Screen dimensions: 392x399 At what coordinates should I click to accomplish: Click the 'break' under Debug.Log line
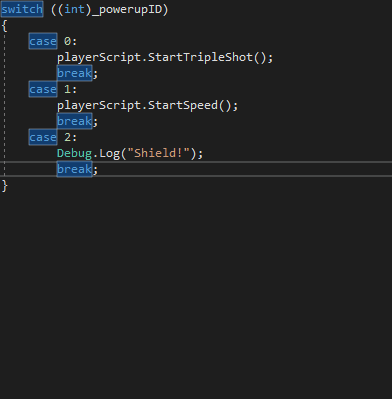click(74, 169)
